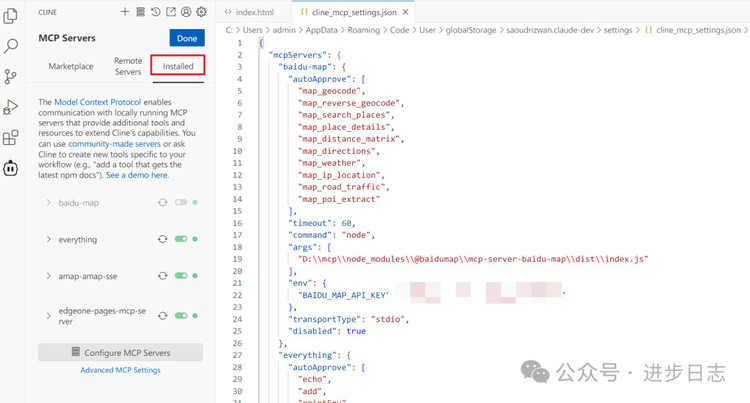Screen dimensions: 750x403
Task: Open the Explorer view in activity bar
Action: (x=11, y=16)
